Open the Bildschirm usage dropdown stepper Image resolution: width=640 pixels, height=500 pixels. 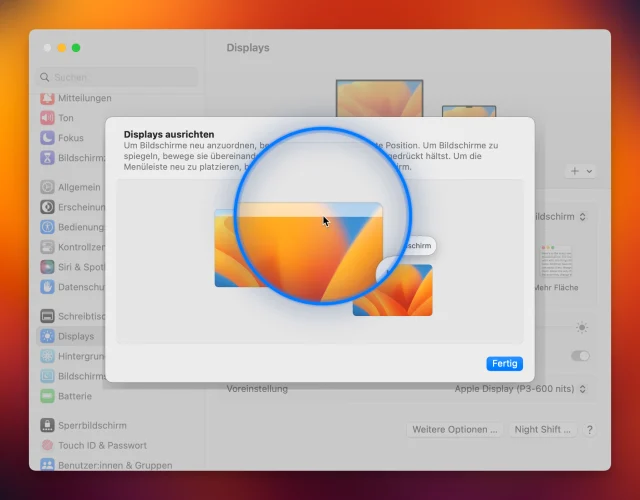(x=582, y=217)
